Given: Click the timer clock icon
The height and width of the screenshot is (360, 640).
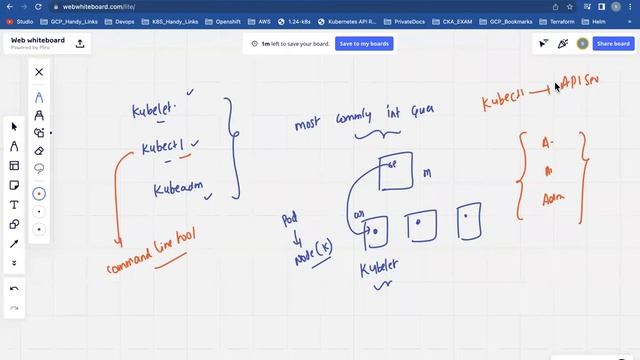Looking at the screenshot, I should pos(254,44).
